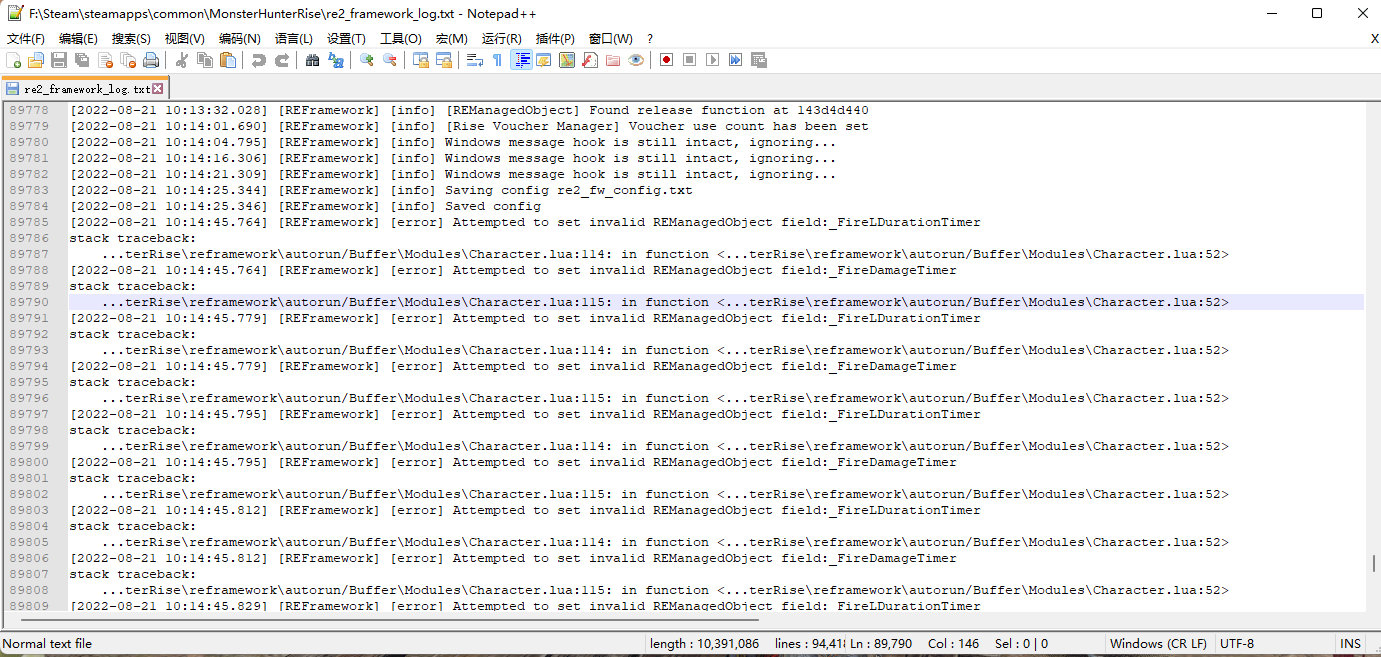Print the log file
Screen dimensions: 1381x657
(x=152, y=60)
